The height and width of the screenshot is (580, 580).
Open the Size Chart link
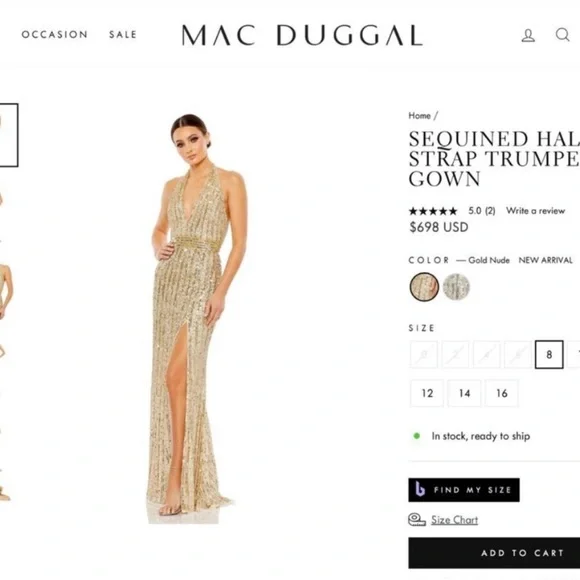click(x=454, y=520)
